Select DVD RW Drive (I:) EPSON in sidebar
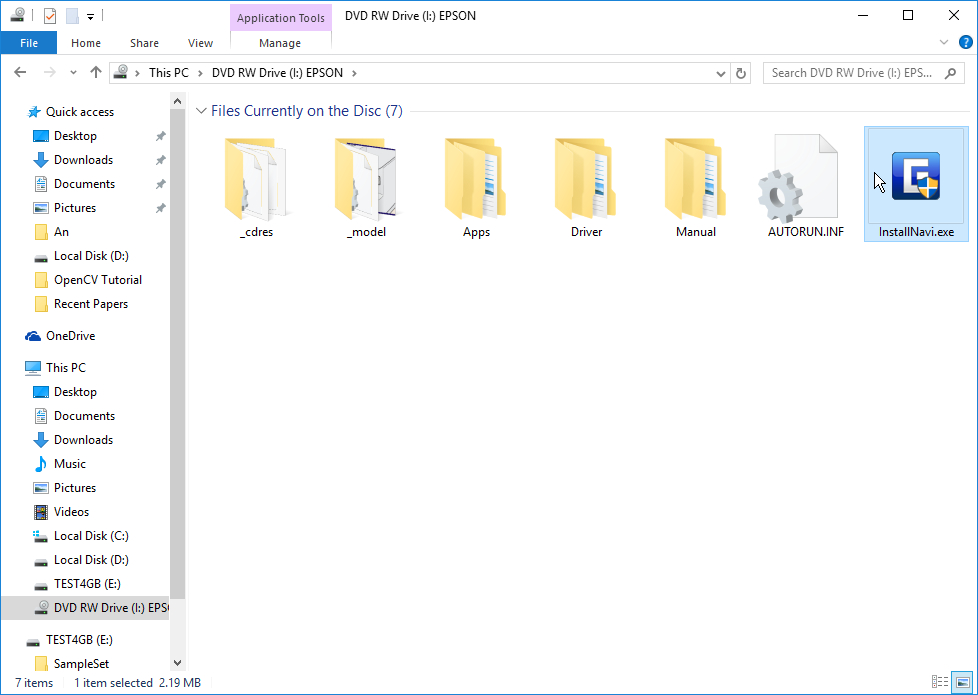 tap(85, 608)
